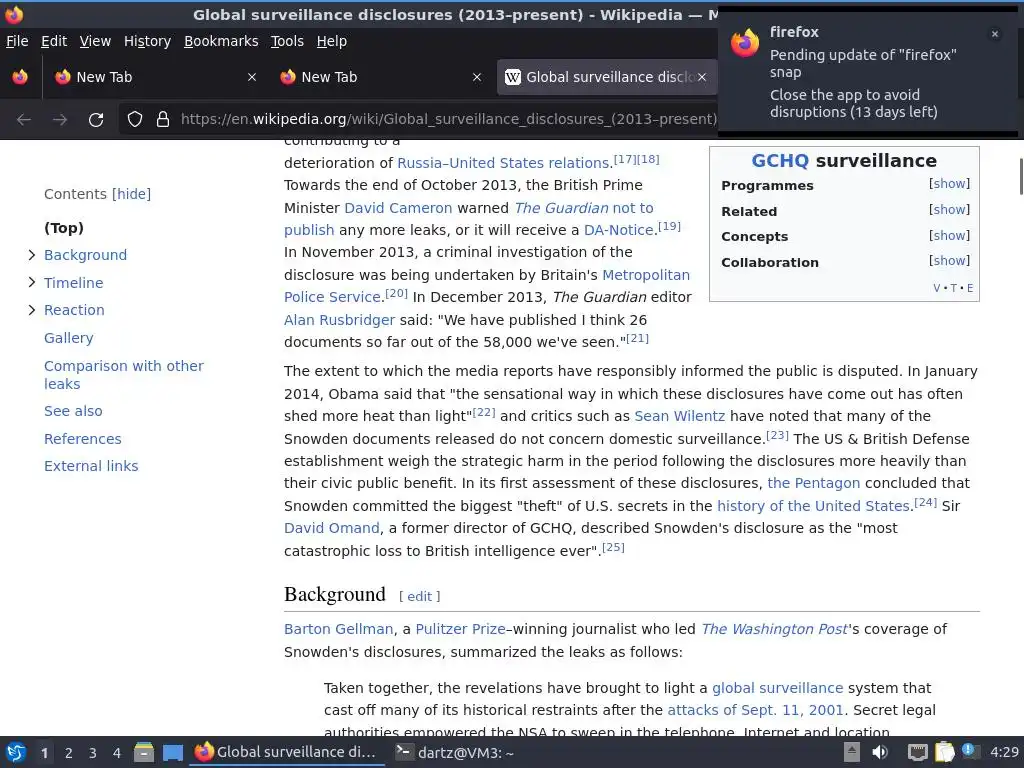This screenshot has height=768, width=1024.
Task: Jump to See also section
Action: 73,411
